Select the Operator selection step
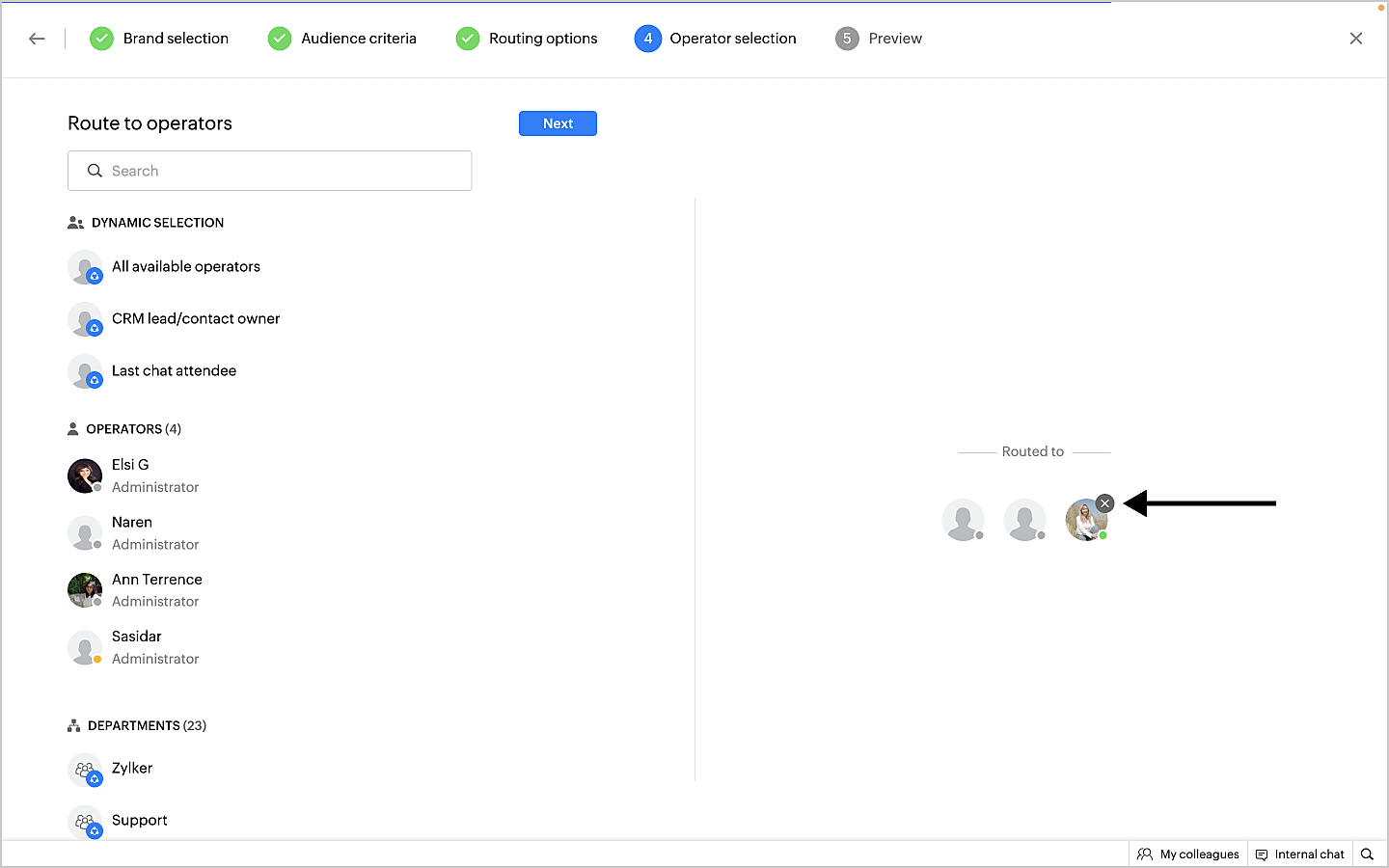The height and width of the screenshot is (868, 1389). 716,39
